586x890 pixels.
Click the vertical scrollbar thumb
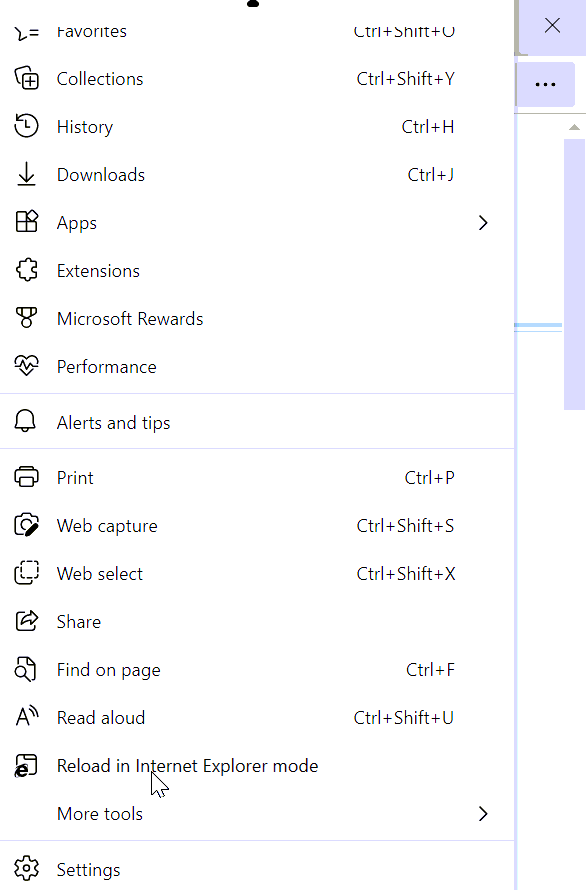(x=574, y=274)
